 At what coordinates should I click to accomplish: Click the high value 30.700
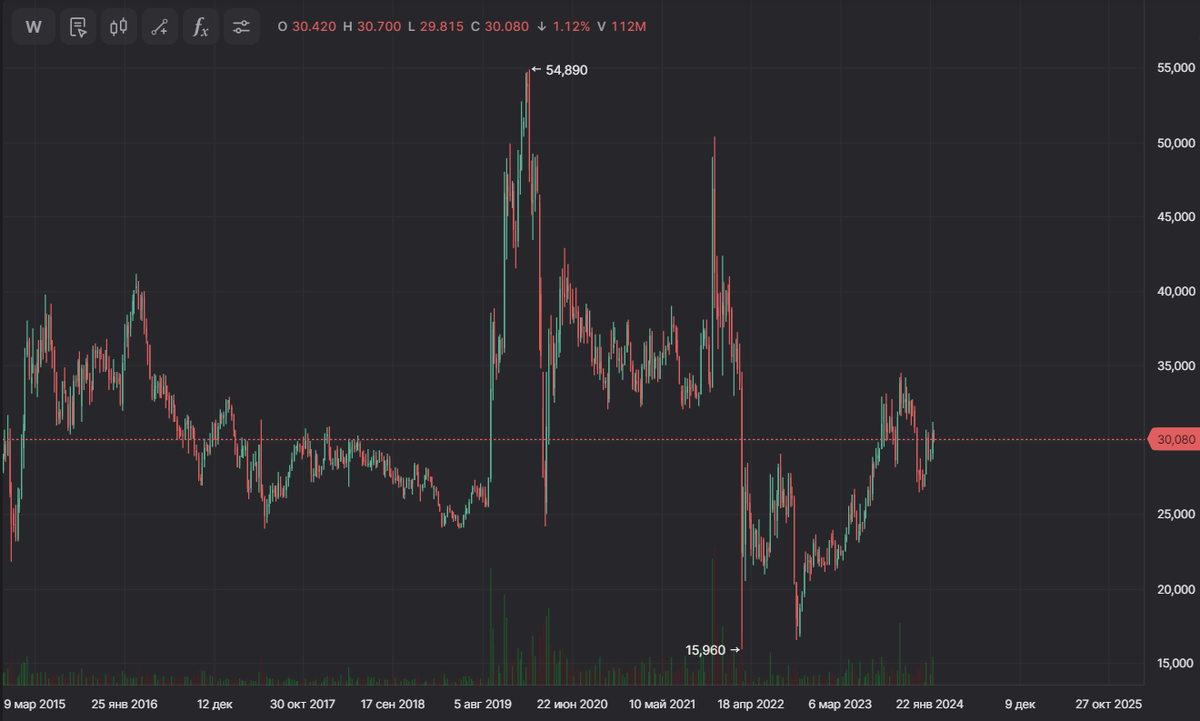[x=377, y=27]
